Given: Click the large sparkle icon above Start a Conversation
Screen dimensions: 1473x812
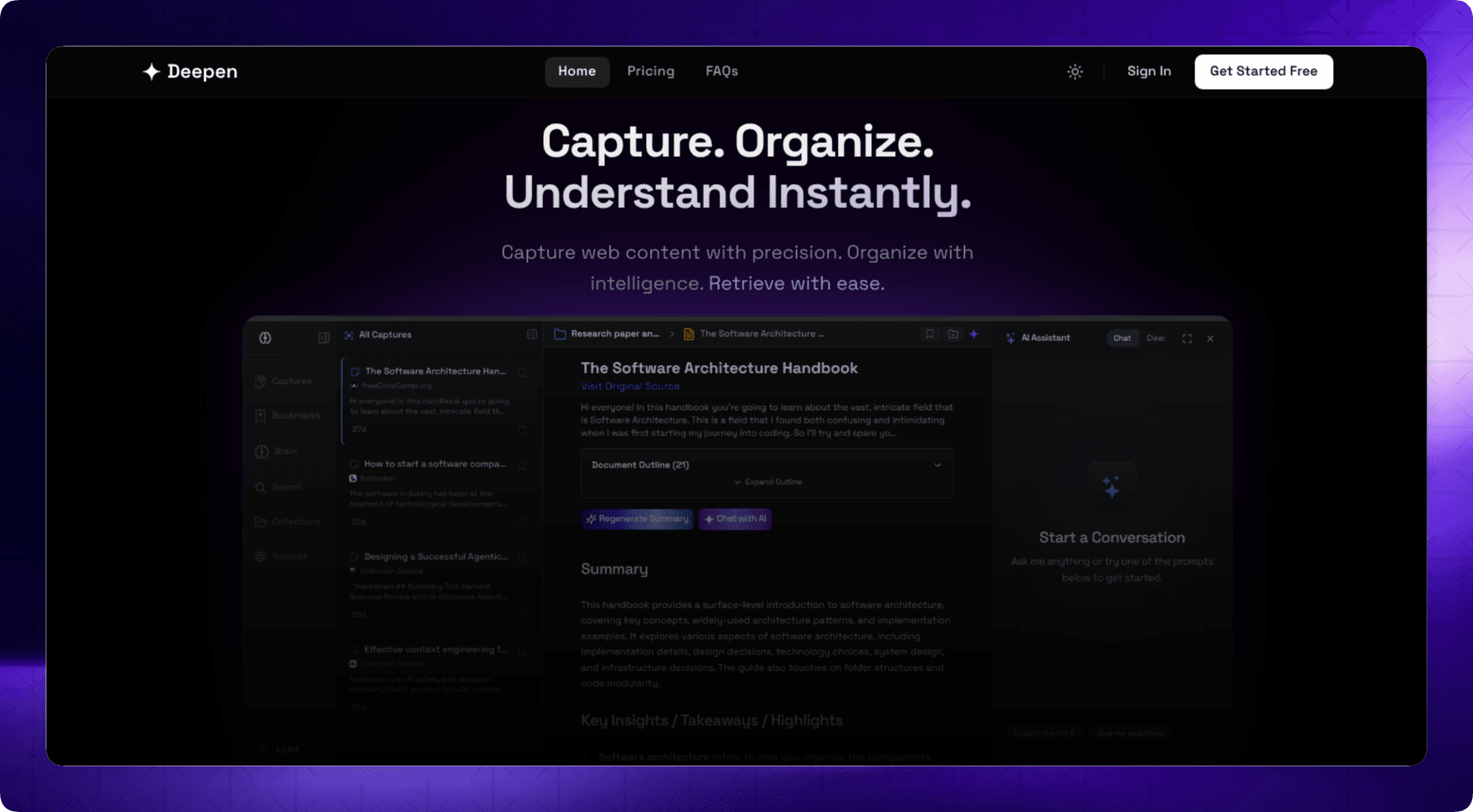Looking at the screenshot, I should coord(1112,486).
